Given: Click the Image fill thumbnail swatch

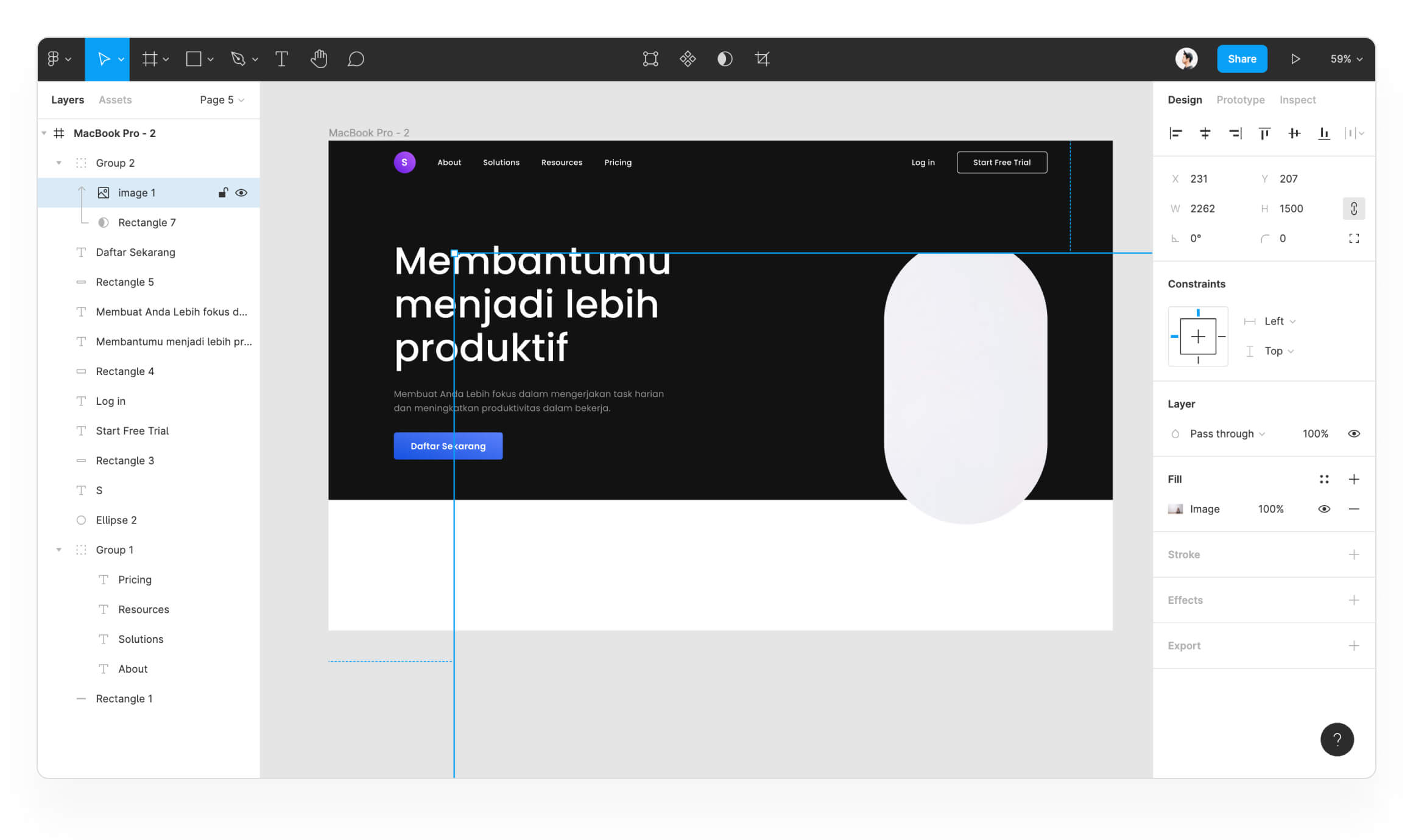Looking at the screenshot, I should coord(1175,509).
